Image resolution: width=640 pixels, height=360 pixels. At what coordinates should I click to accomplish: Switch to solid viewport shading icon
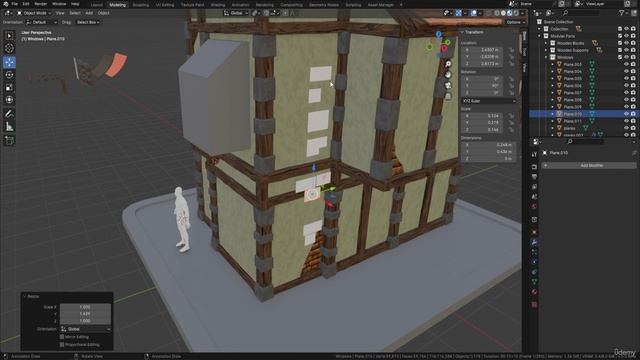pyautogui.click(x=503, y=13)
